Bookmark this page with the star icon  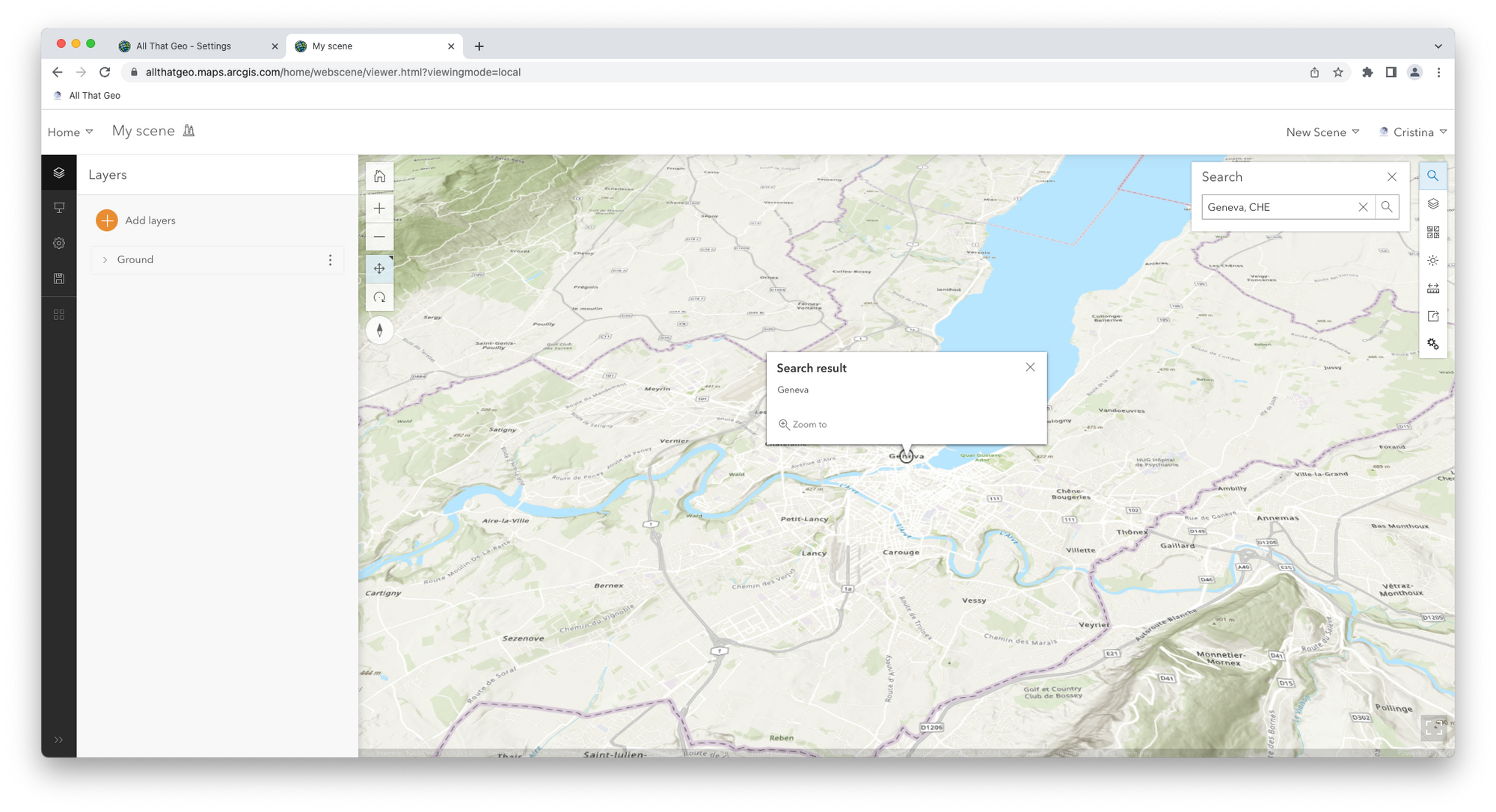(1338, 73)
